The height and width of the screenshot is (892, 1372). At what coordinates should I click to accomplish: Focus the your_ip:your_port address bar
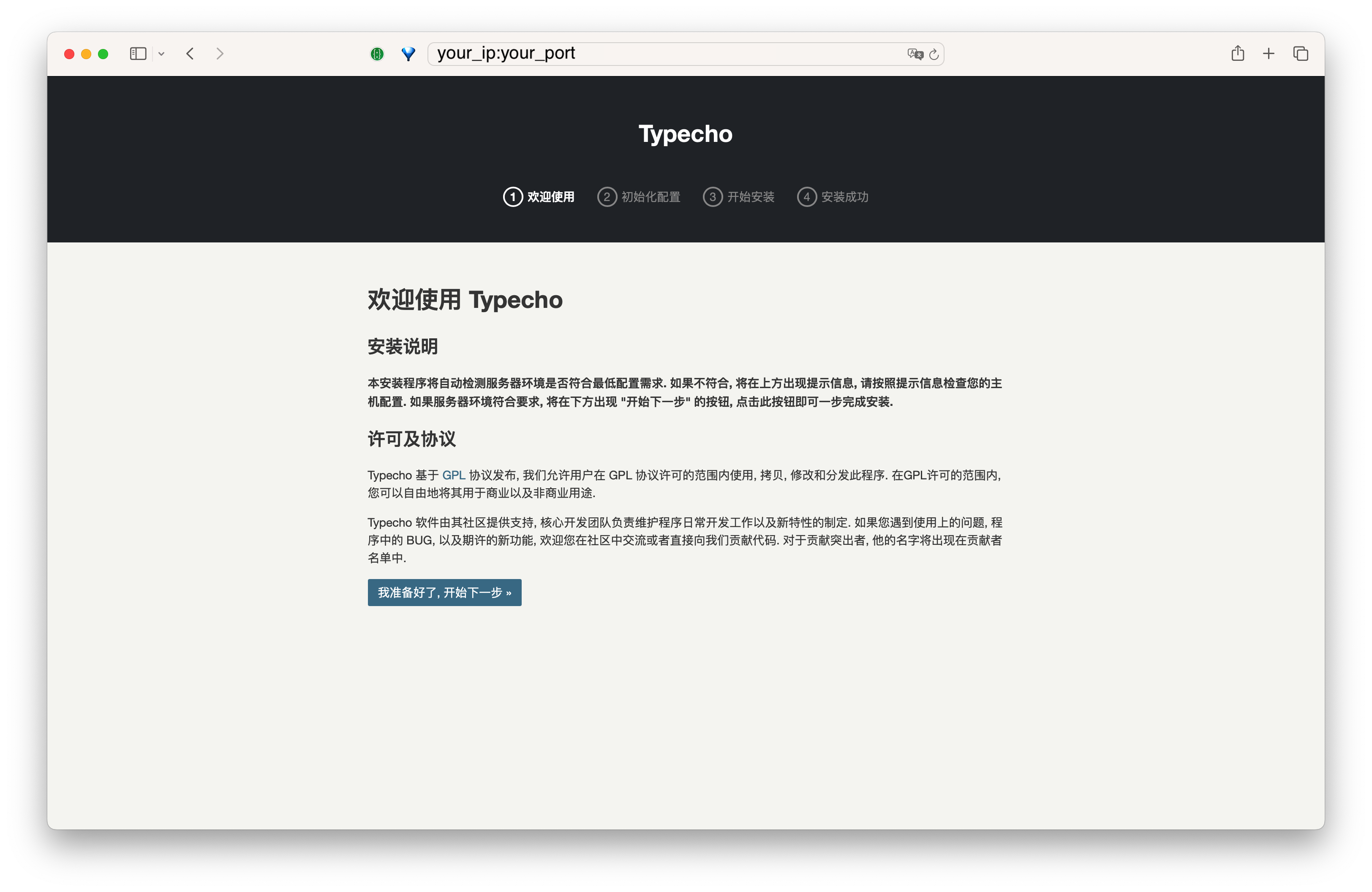click(686, 54)
